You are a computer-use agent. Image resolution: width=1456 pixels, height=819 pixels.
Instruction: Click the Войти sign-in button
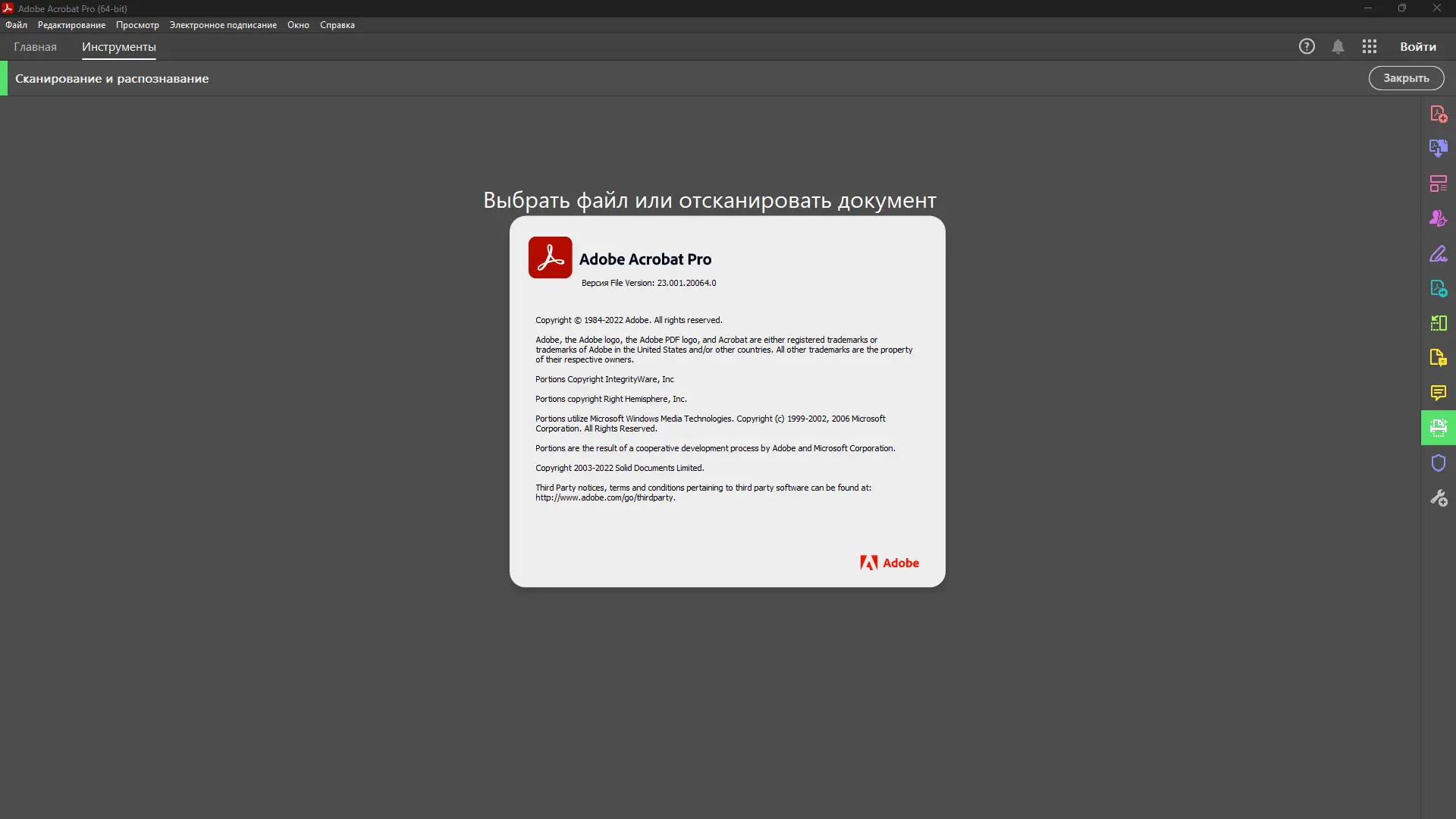click(x=1417, y=46)
